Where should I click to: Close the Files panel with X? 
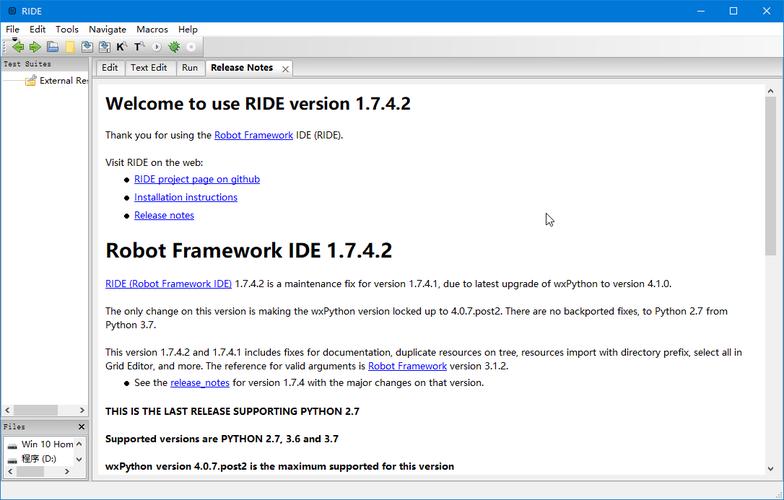(x=80, y=427)
